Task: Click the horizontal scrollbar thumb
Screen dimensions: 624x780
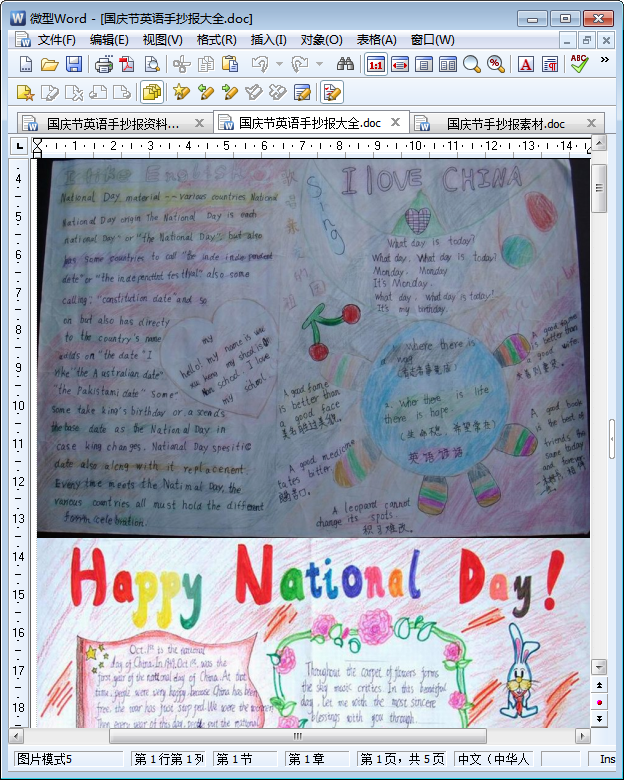Action: (298, 736)
